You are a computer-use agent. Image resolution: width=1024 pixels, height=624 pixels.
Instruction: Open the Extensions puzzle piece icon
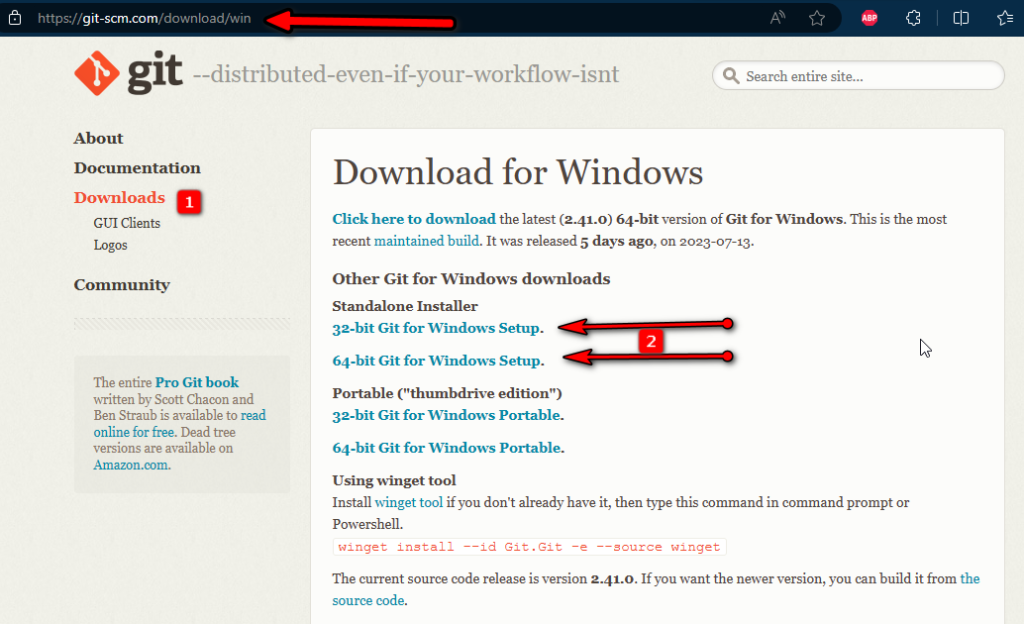tap(914, 18)
